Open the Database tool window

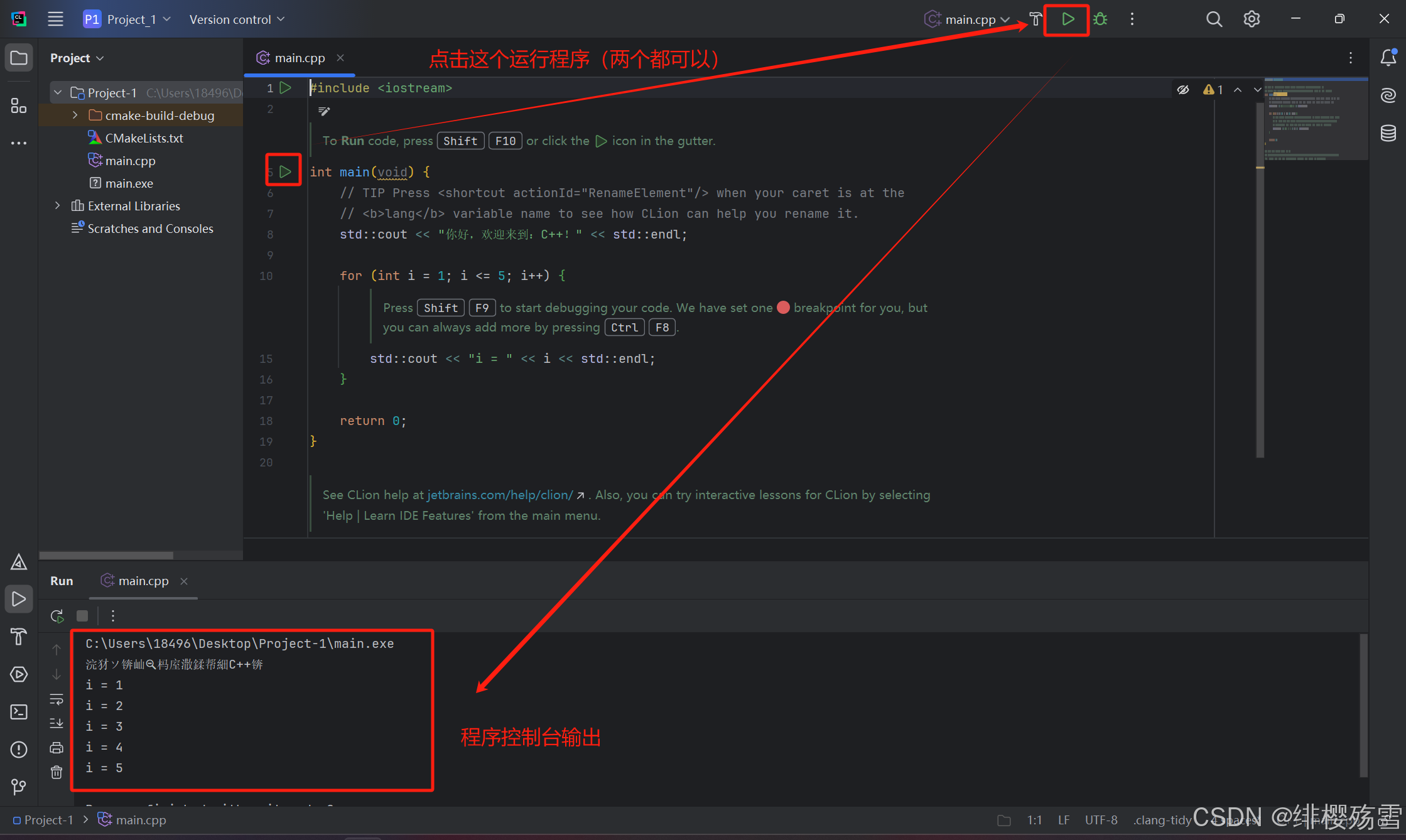point(1388,133)
